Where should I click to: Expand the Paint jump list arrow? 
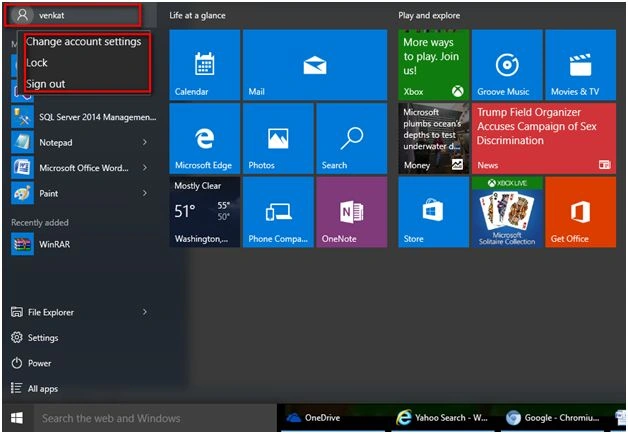point(145,193)
